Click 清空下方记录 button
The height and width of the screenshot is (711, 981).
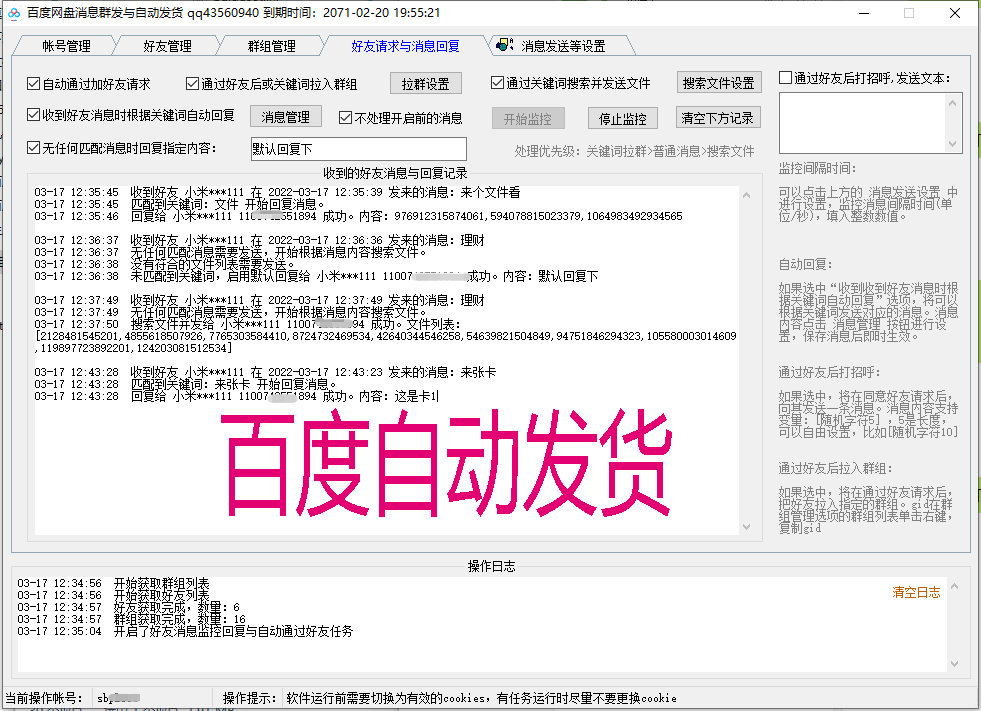click(718, 118)
